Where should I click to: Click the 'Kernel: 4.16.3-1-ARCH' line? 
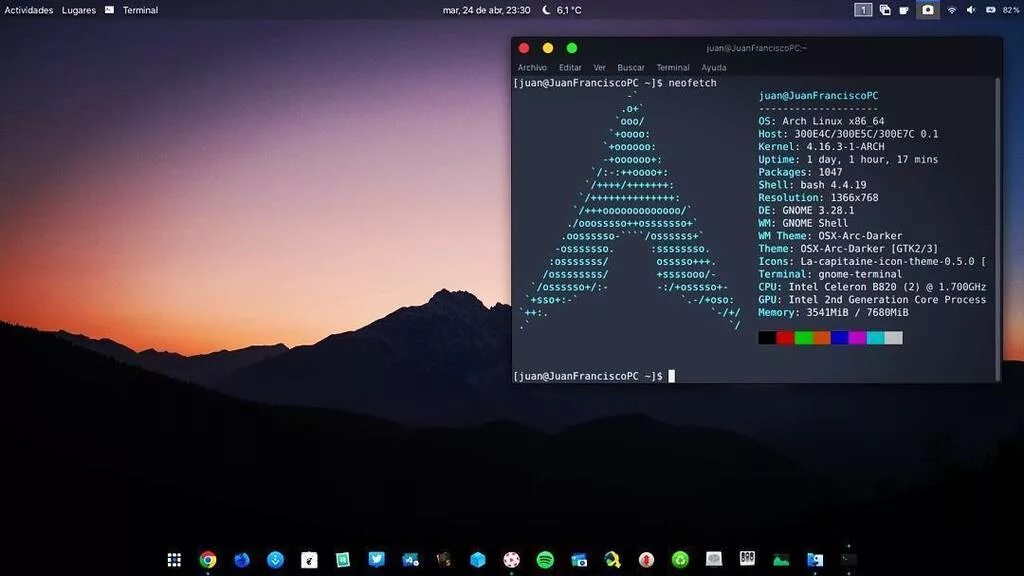tap(821, 146)
